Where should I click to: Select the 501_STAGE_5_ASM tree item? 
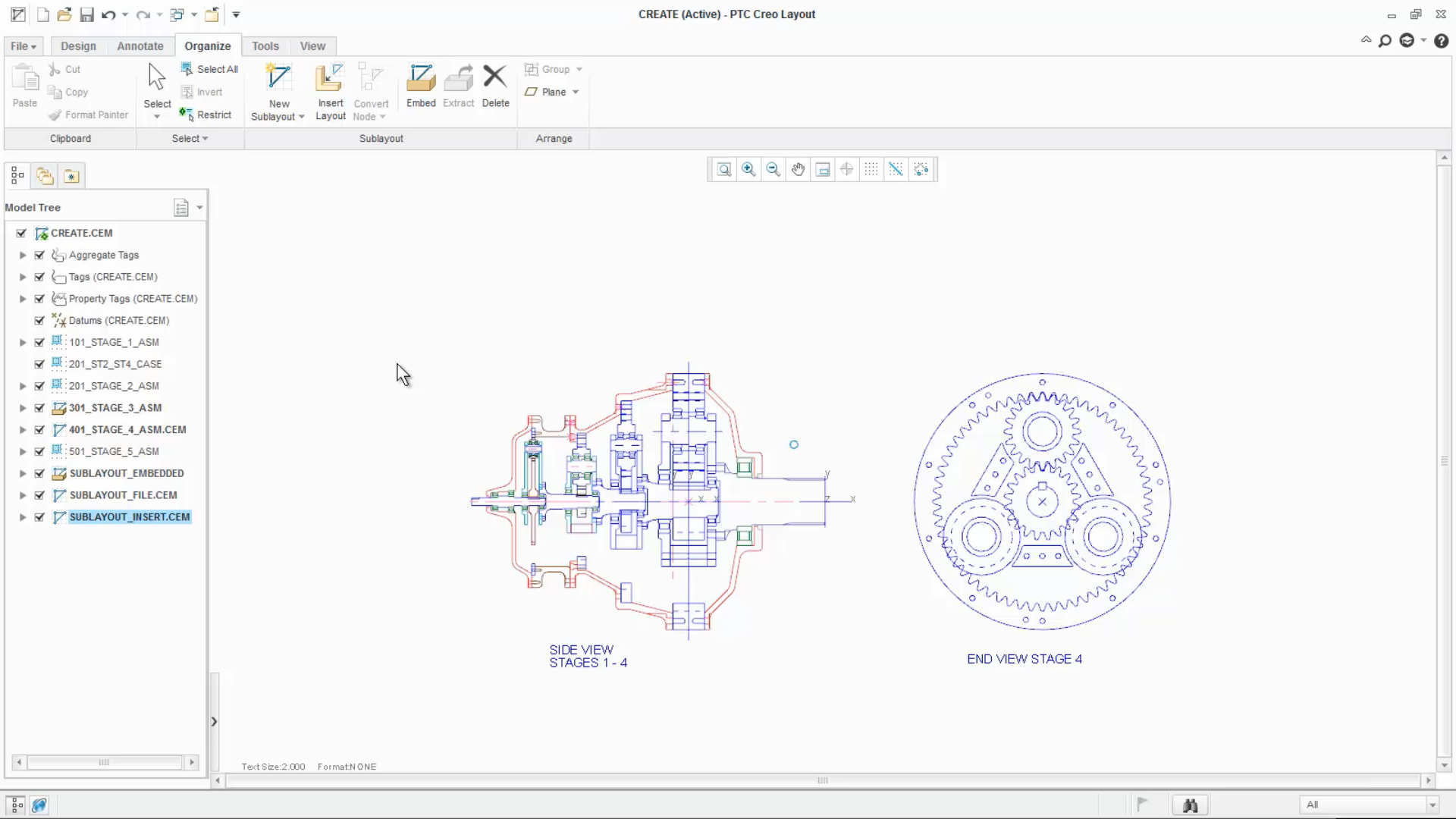(x=114, y=452)
